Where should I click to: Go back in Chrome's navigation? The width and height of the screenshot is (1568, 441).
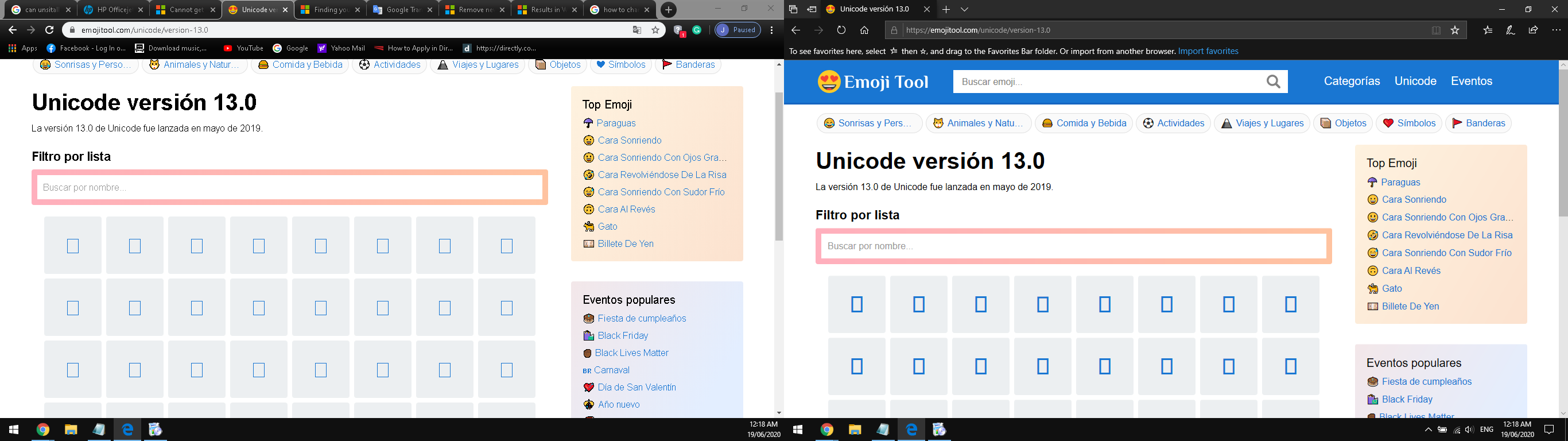[12, 30]
